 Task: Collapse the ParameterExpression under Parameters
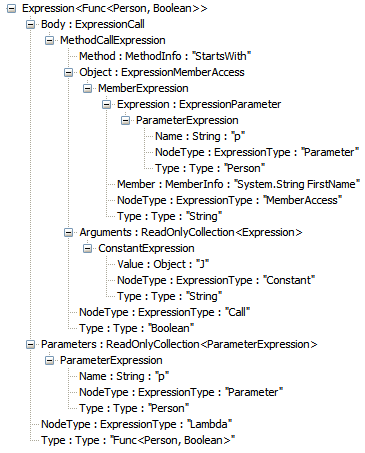tap(49, 360)
